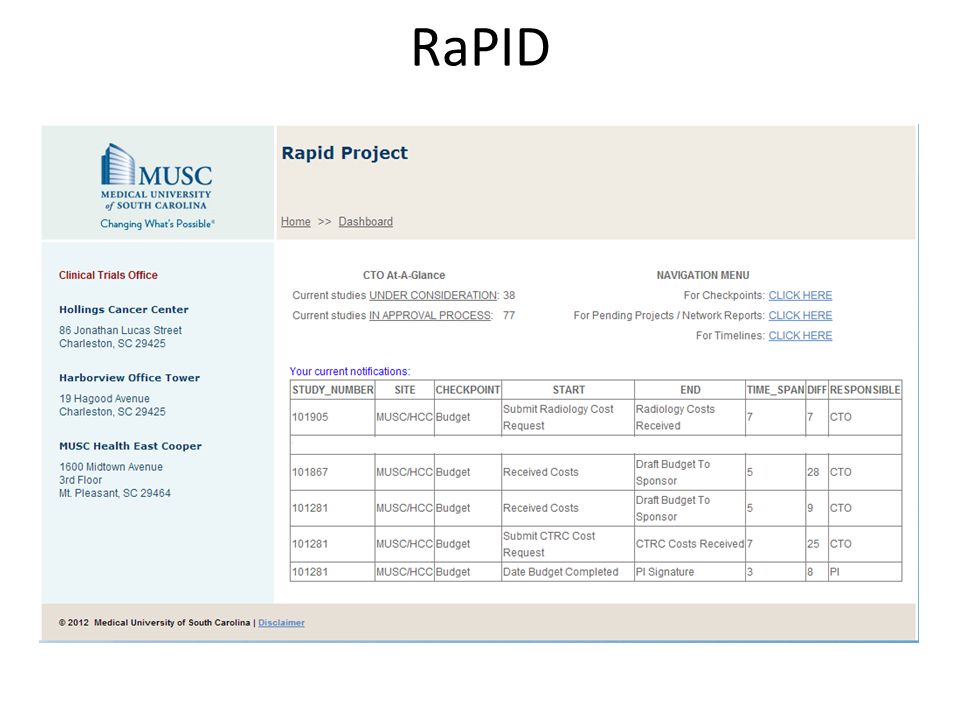Click the under consideration count 38
Image resolution: width=960 pixels, height=720 pixels.
coord(509,295)
